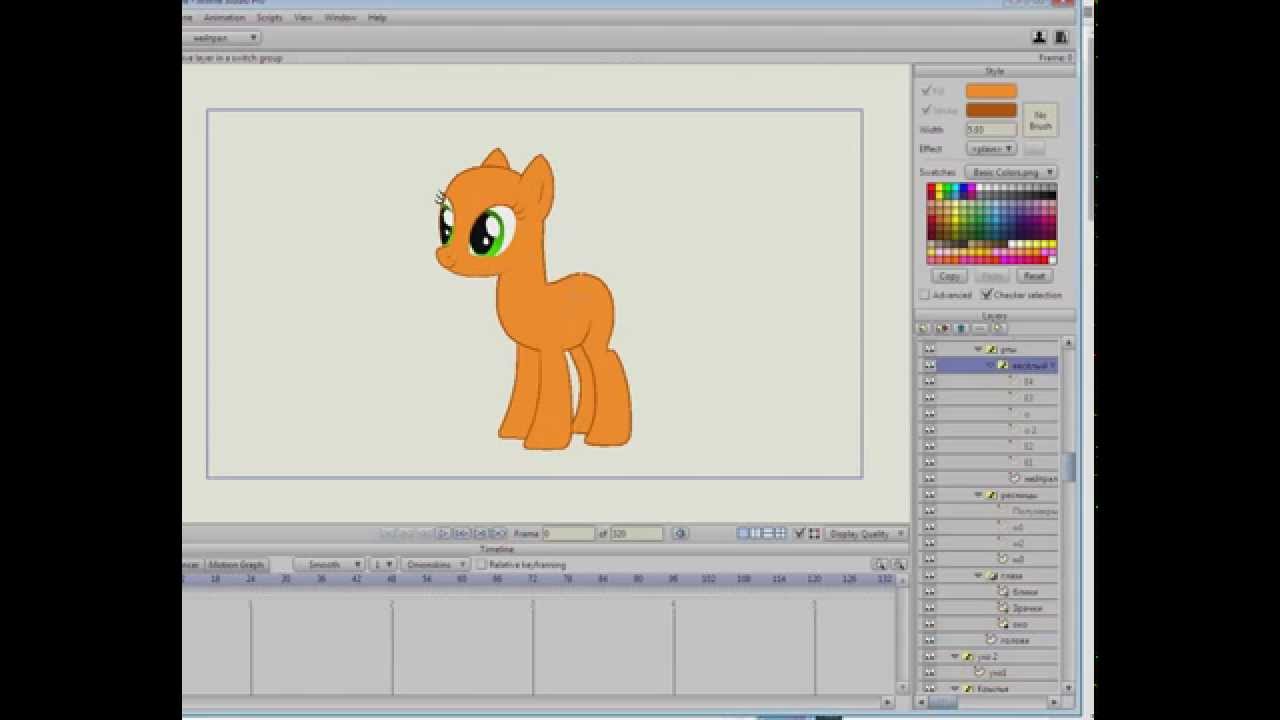Click the timeline zoom out icon

(897, 565)
